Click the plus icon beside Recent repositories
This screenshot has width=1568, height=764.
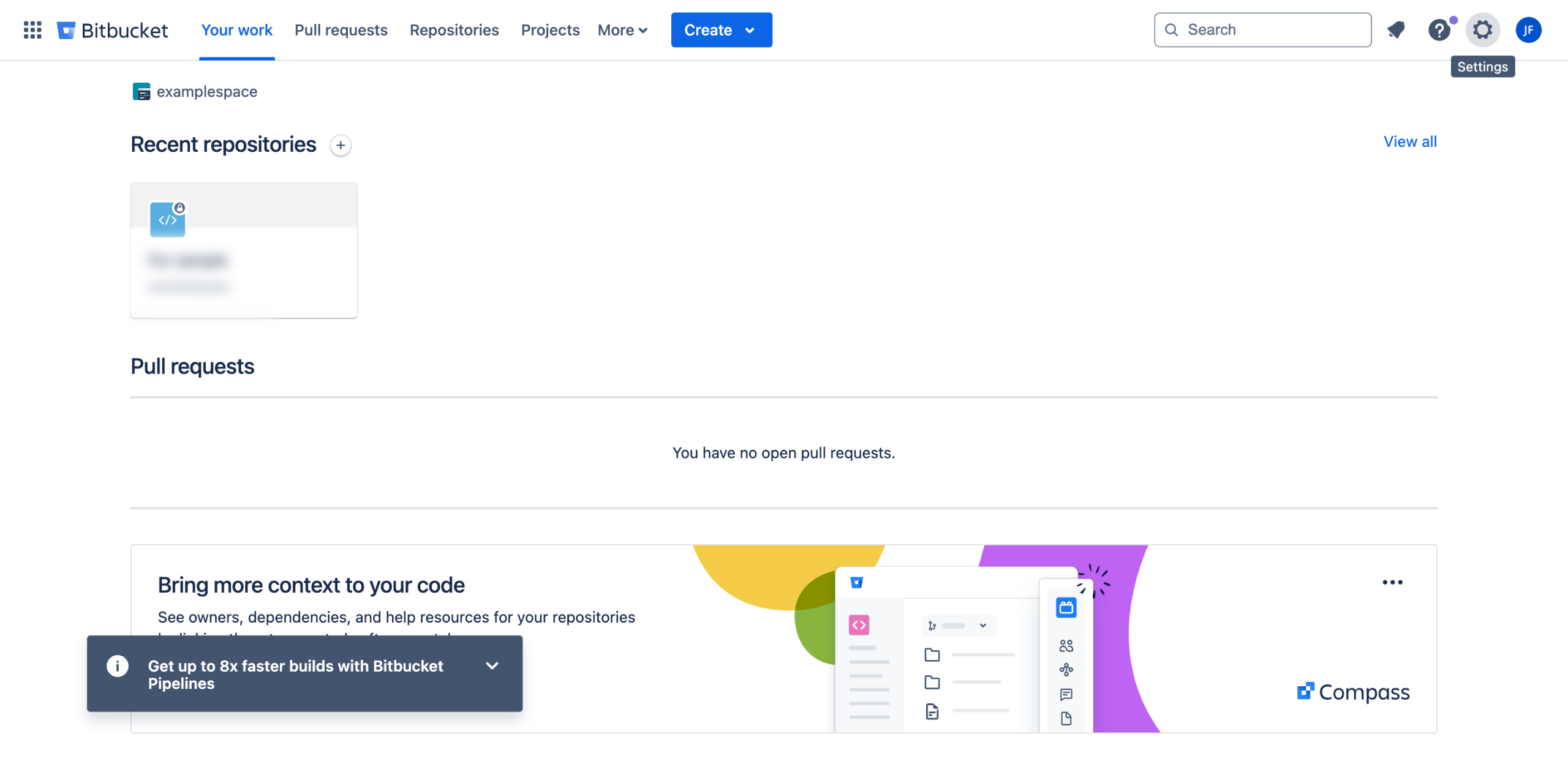click(341, 145)
